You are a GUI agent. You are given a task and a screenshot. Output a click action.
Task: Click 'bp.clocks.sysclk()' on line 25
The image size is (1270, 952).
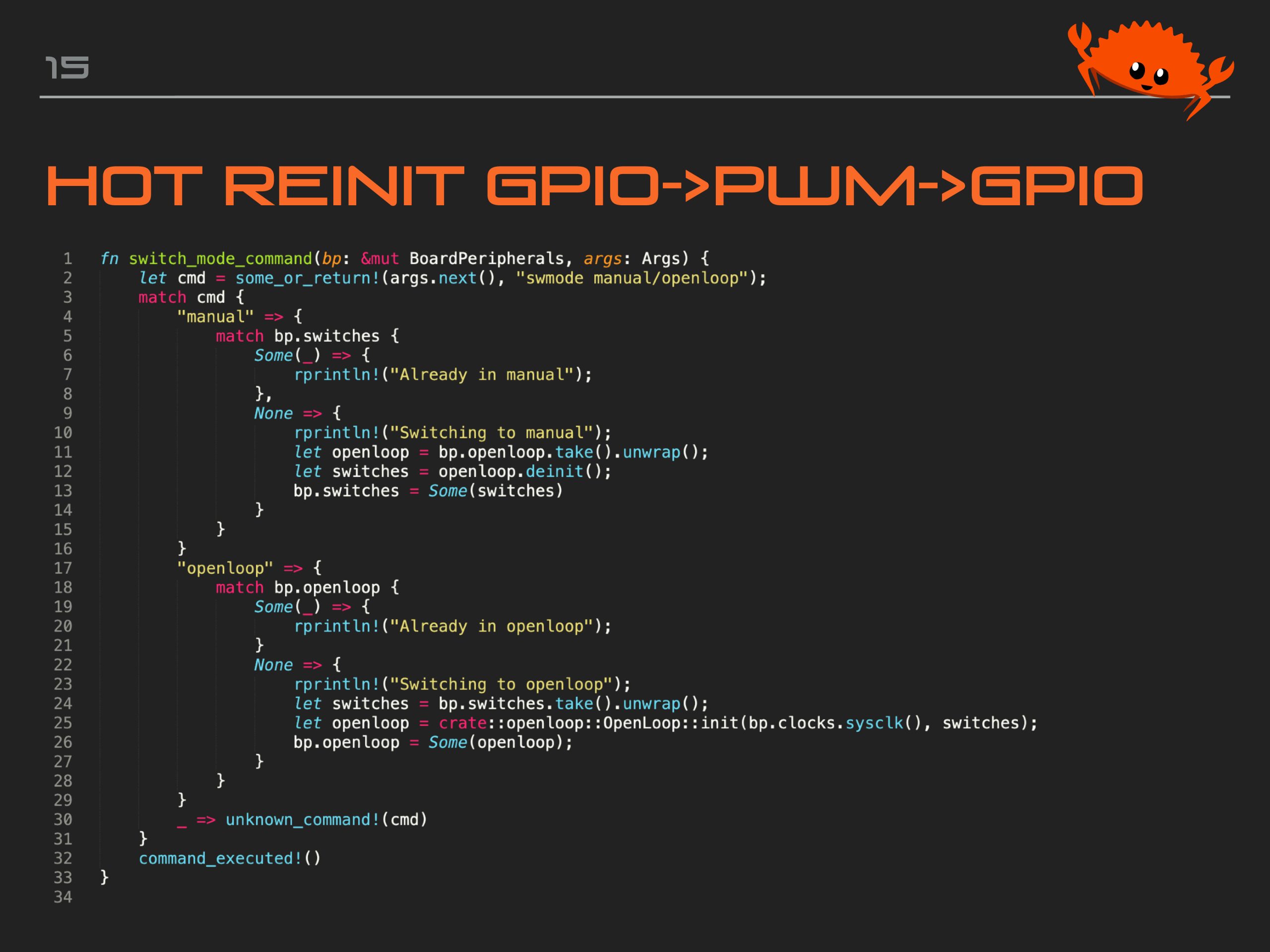click(835, 723)
